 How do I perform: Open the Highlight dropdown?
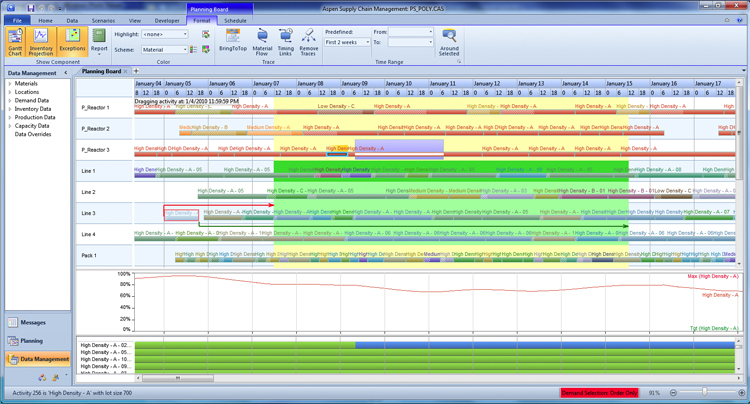(165, 34)
